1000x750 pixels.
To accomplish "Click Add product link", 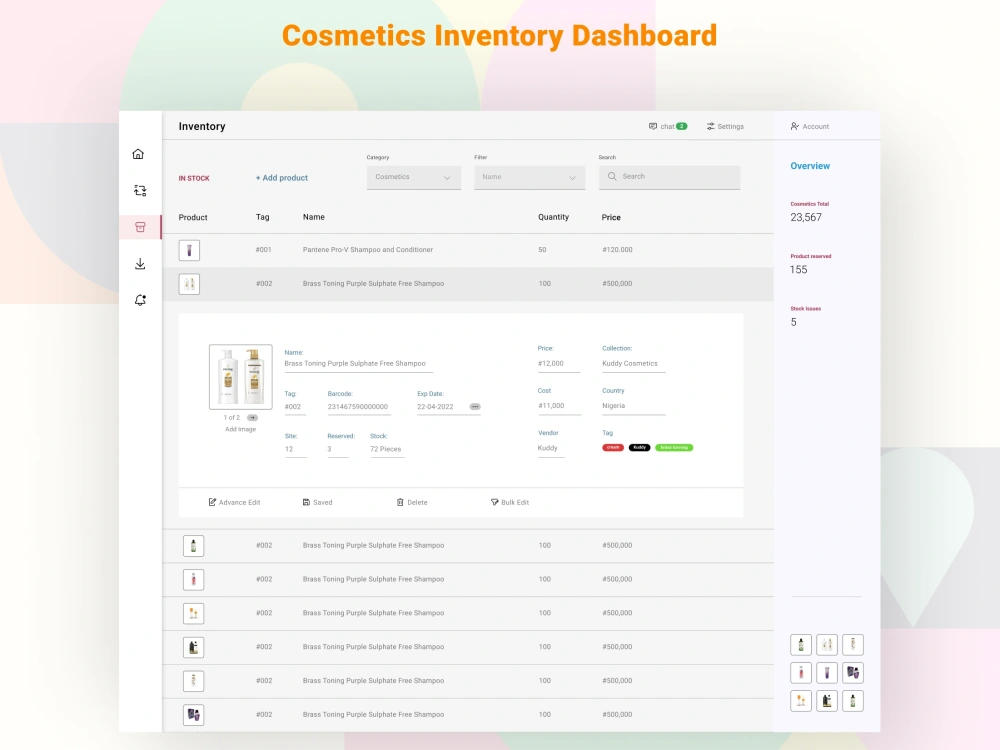I will coord(282,178).
